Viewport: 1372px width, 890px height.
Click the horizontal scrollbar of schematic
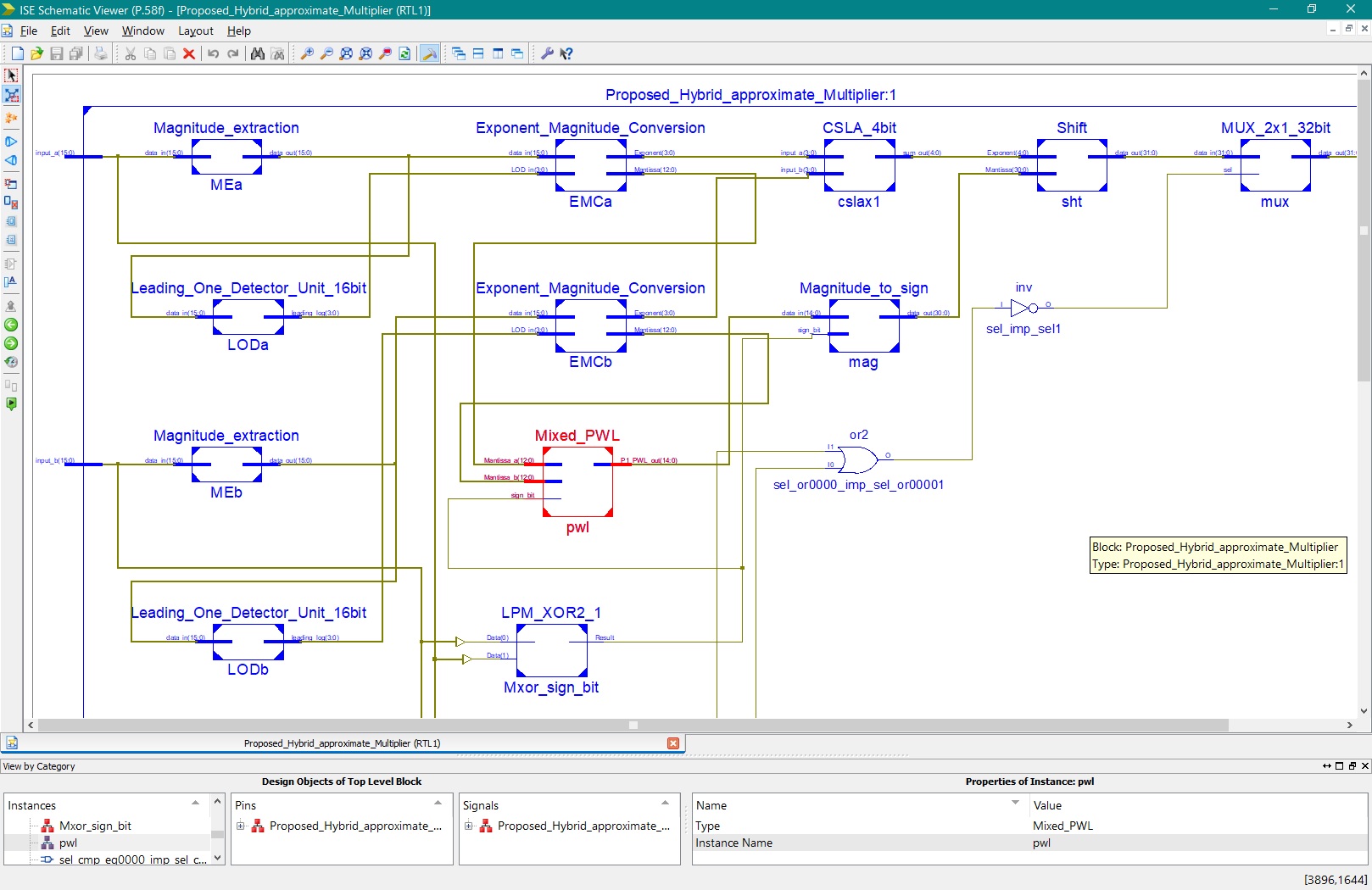pyautogui.click(x=633, y=726)
